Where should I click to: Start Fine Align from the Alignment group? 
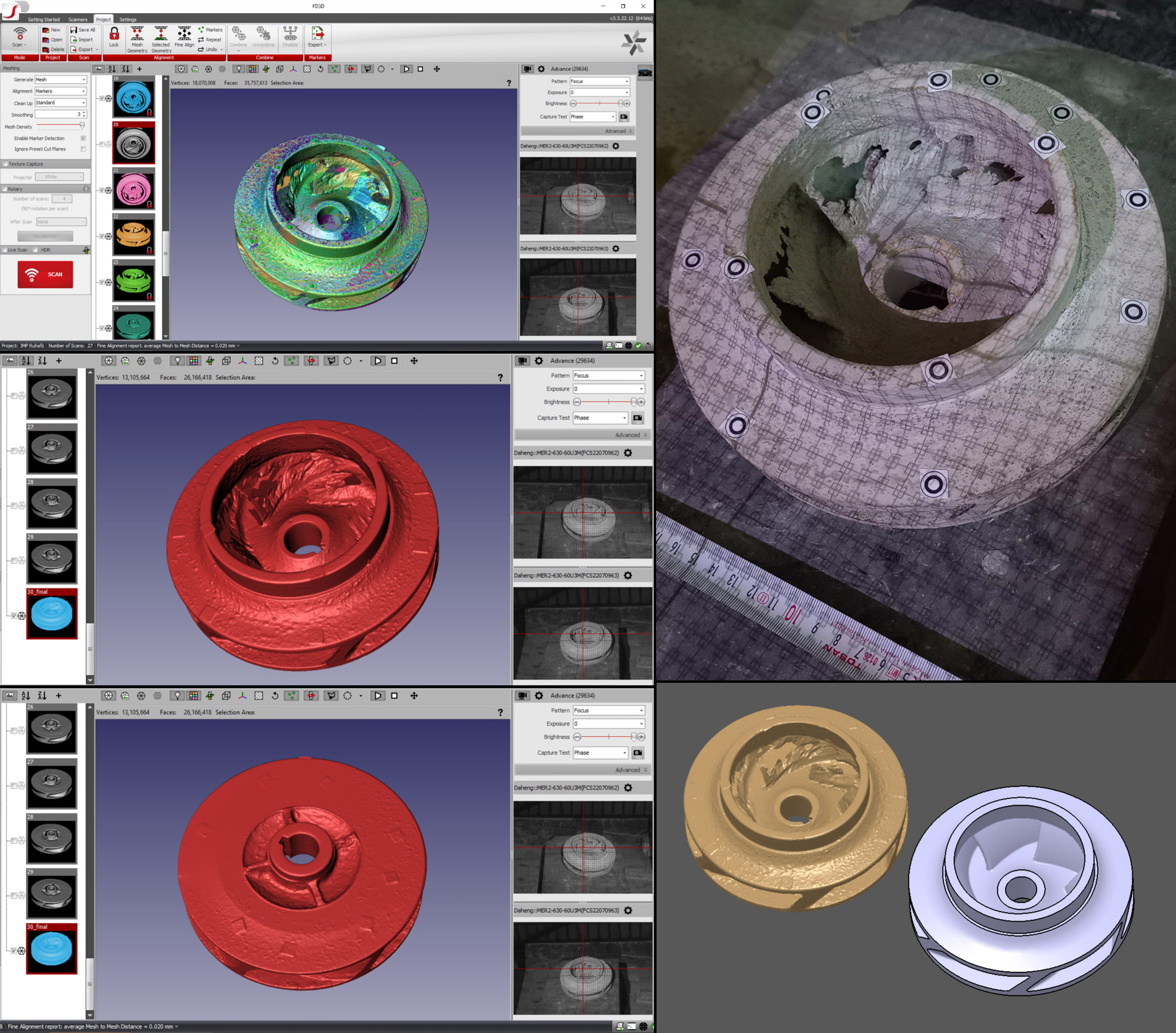[x=184, y=37]
